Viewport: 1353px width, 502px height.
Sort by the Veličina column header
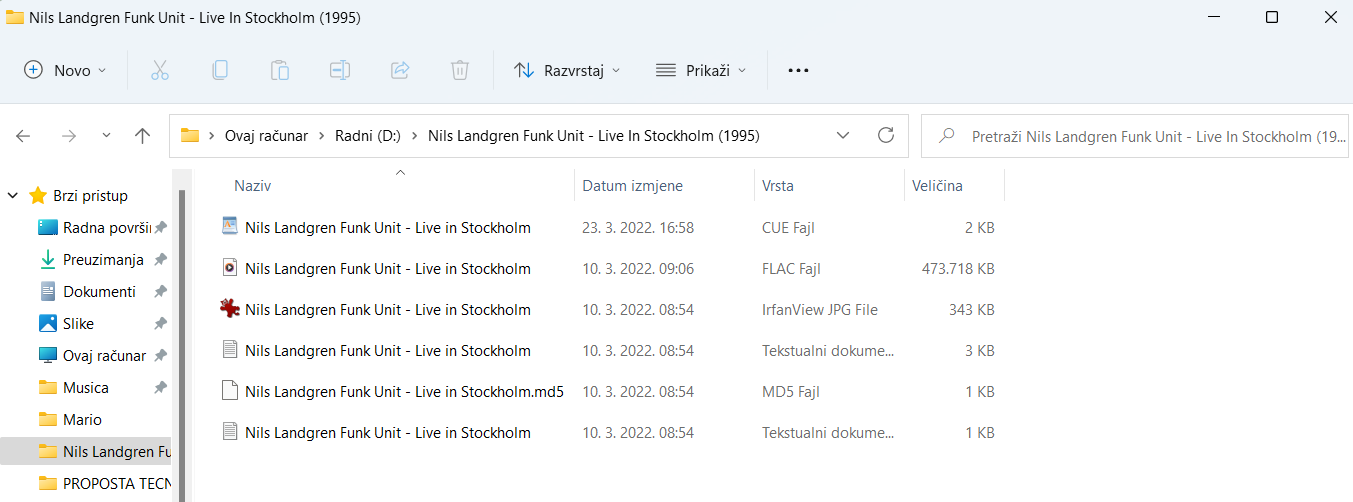coord(954,186)
